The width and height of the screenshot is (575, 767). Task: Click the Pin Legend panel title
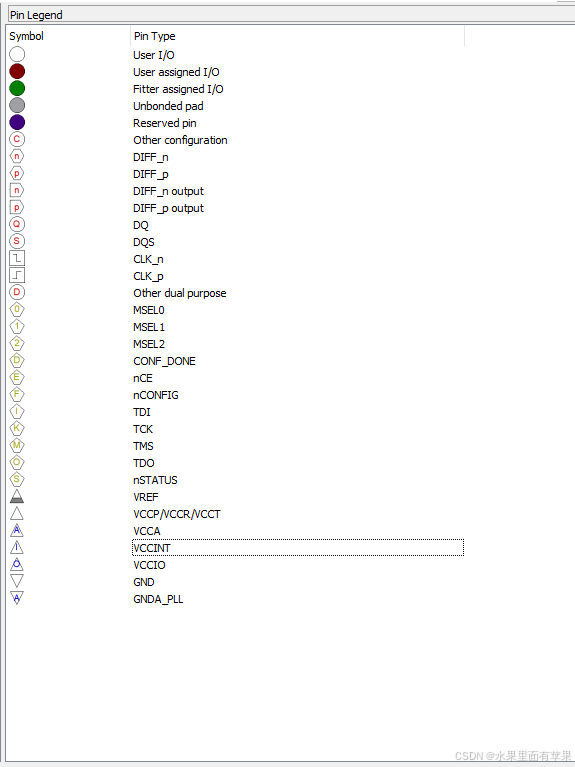pyautogui.click(x=36, y=15)
